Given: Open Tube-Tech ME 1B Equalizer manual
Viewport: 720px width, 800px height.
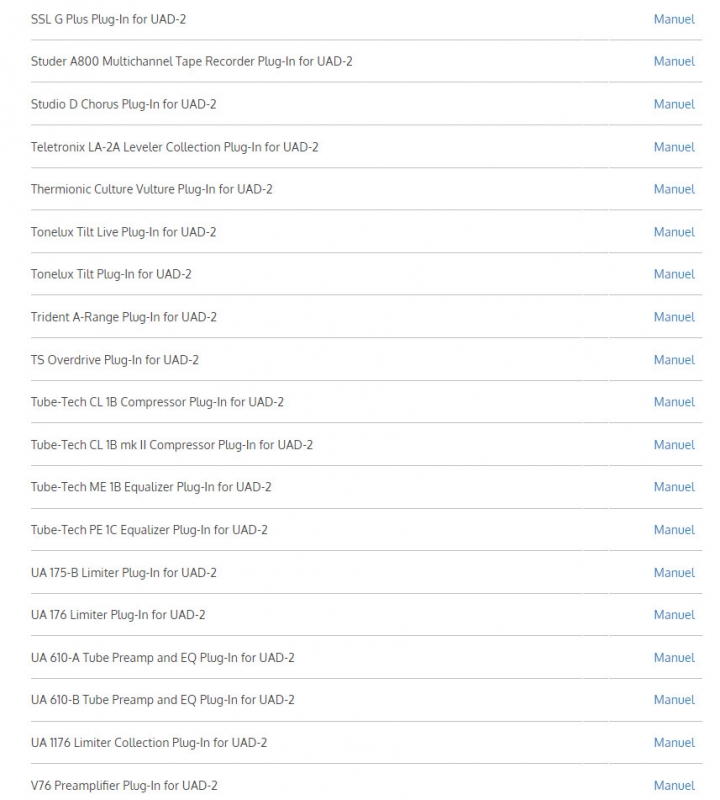Looking at the screenshot, I should pyautogui.click(x=674, y=487).
